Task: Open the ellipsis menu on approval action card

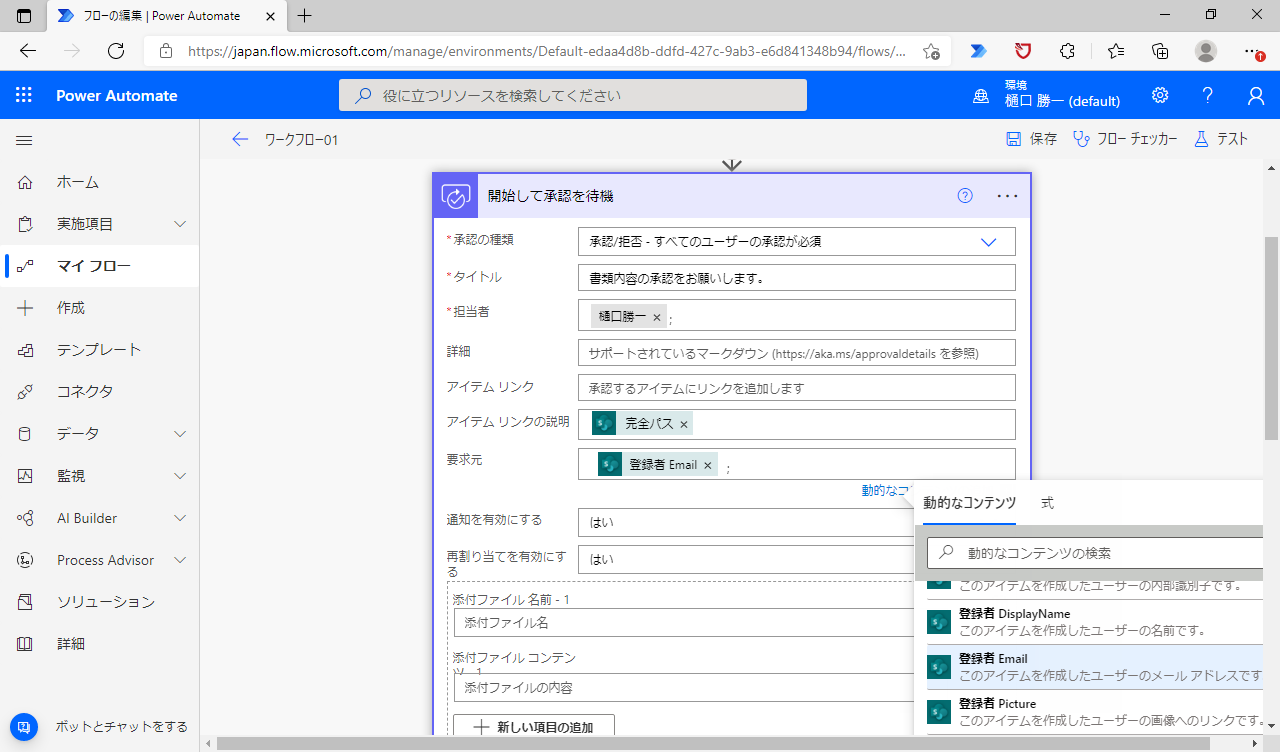Action: (x=1007, y=196)
